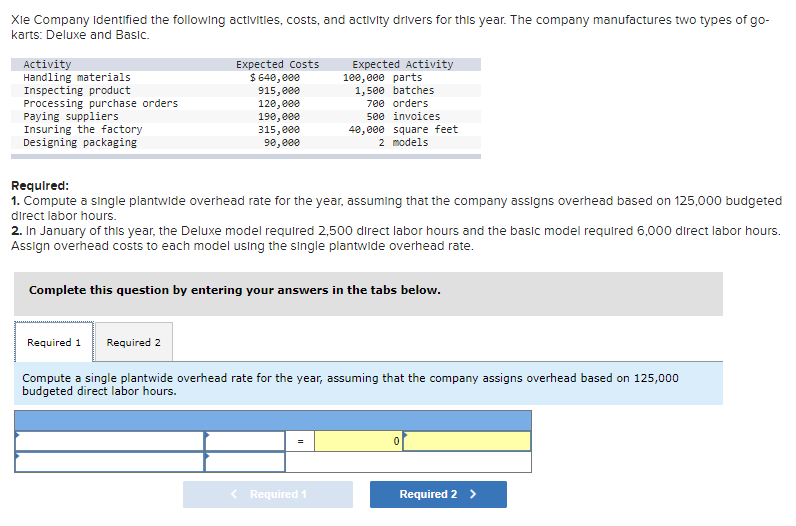This screenshot has width=796, height=526.
Task: Click the '2 models' activity value
Action: 403,143
